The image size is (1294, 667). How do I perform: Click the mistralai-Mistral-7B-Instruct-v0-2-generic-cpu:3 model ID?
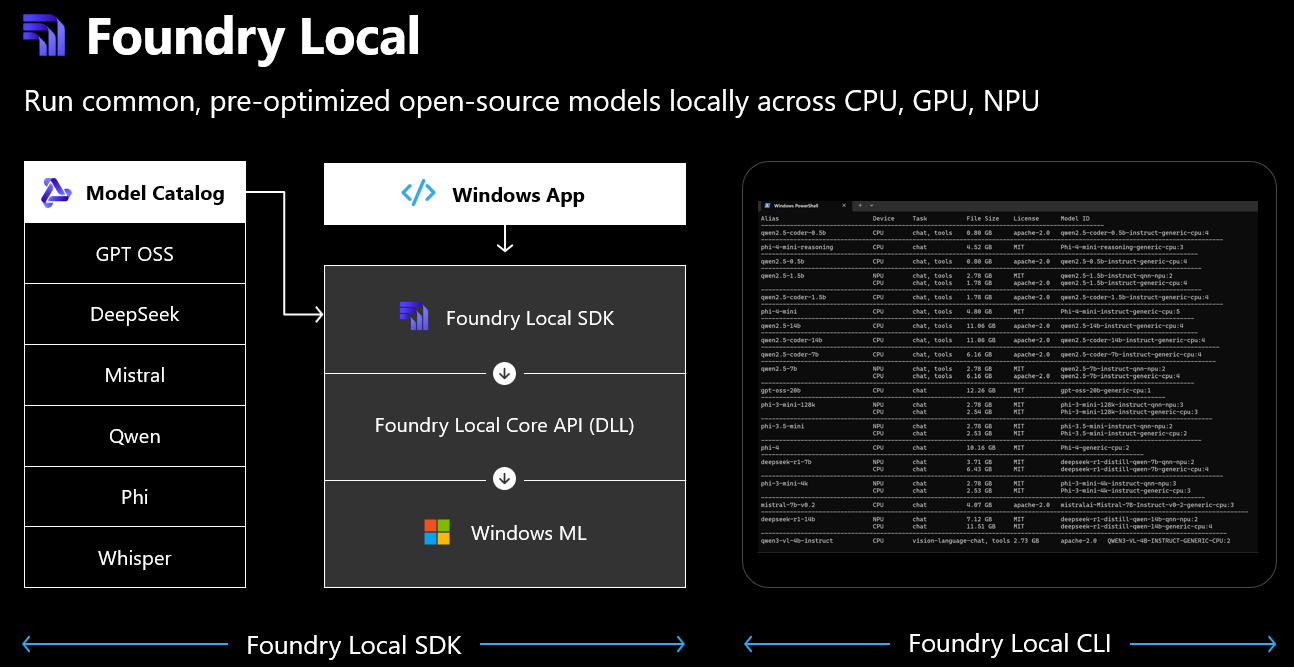click(x=1147, y=505)
